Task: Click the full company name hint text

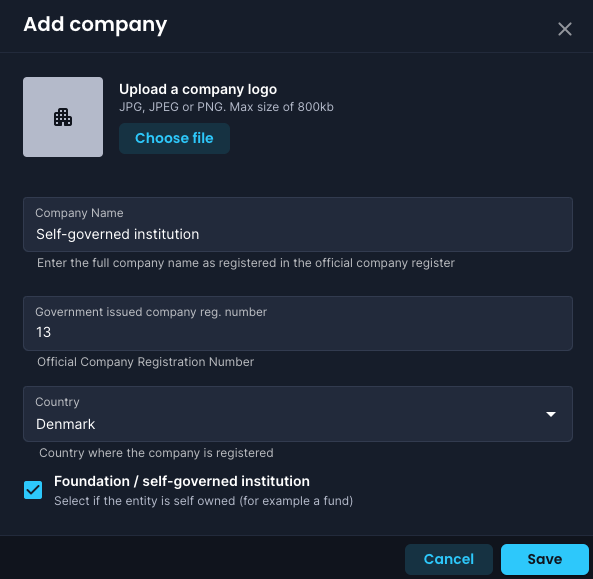Action: [x=245, y=263]
